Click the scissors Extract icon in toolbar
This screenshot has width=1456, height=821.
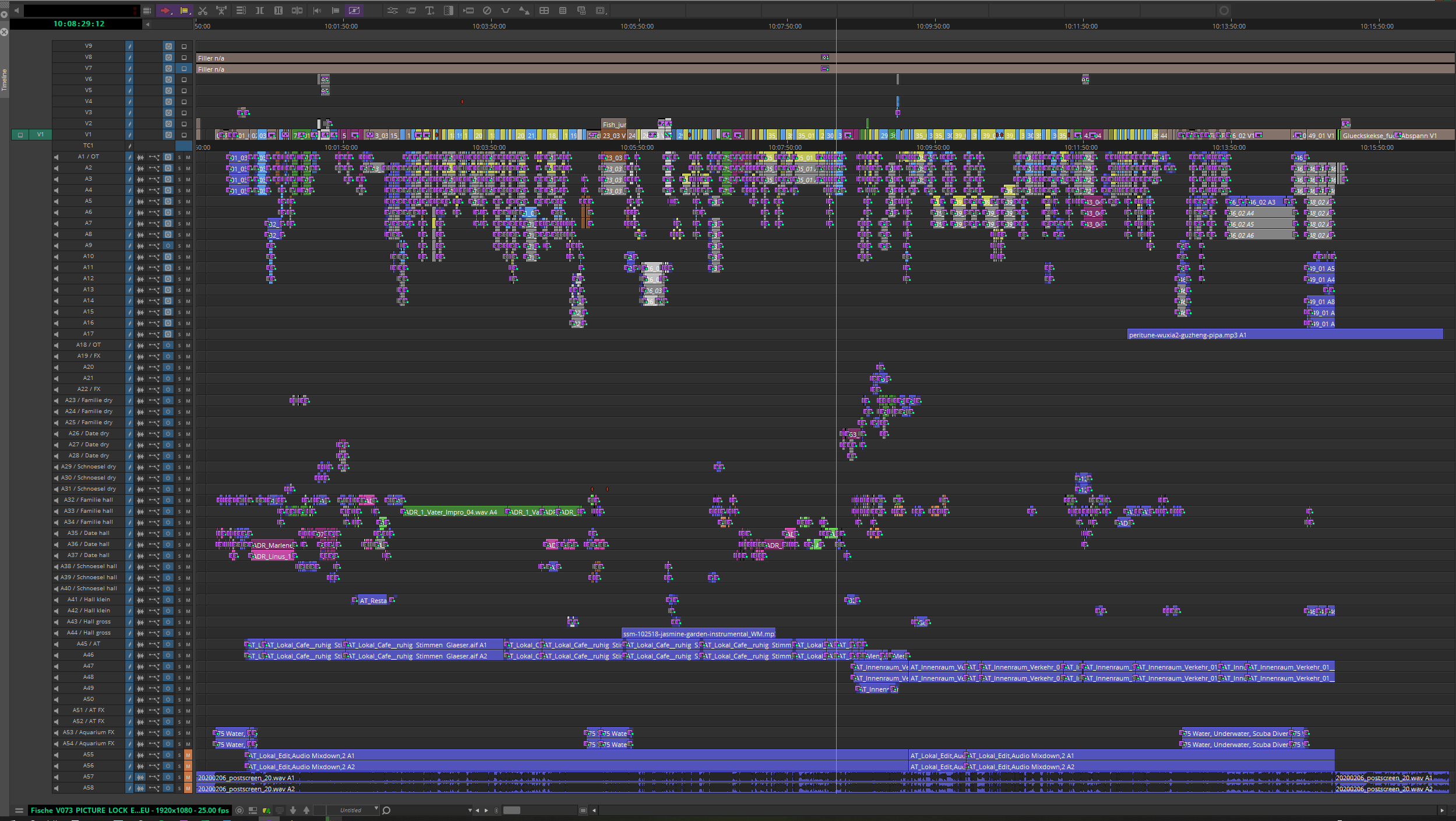pyautogui.click(x=203, y=10)
